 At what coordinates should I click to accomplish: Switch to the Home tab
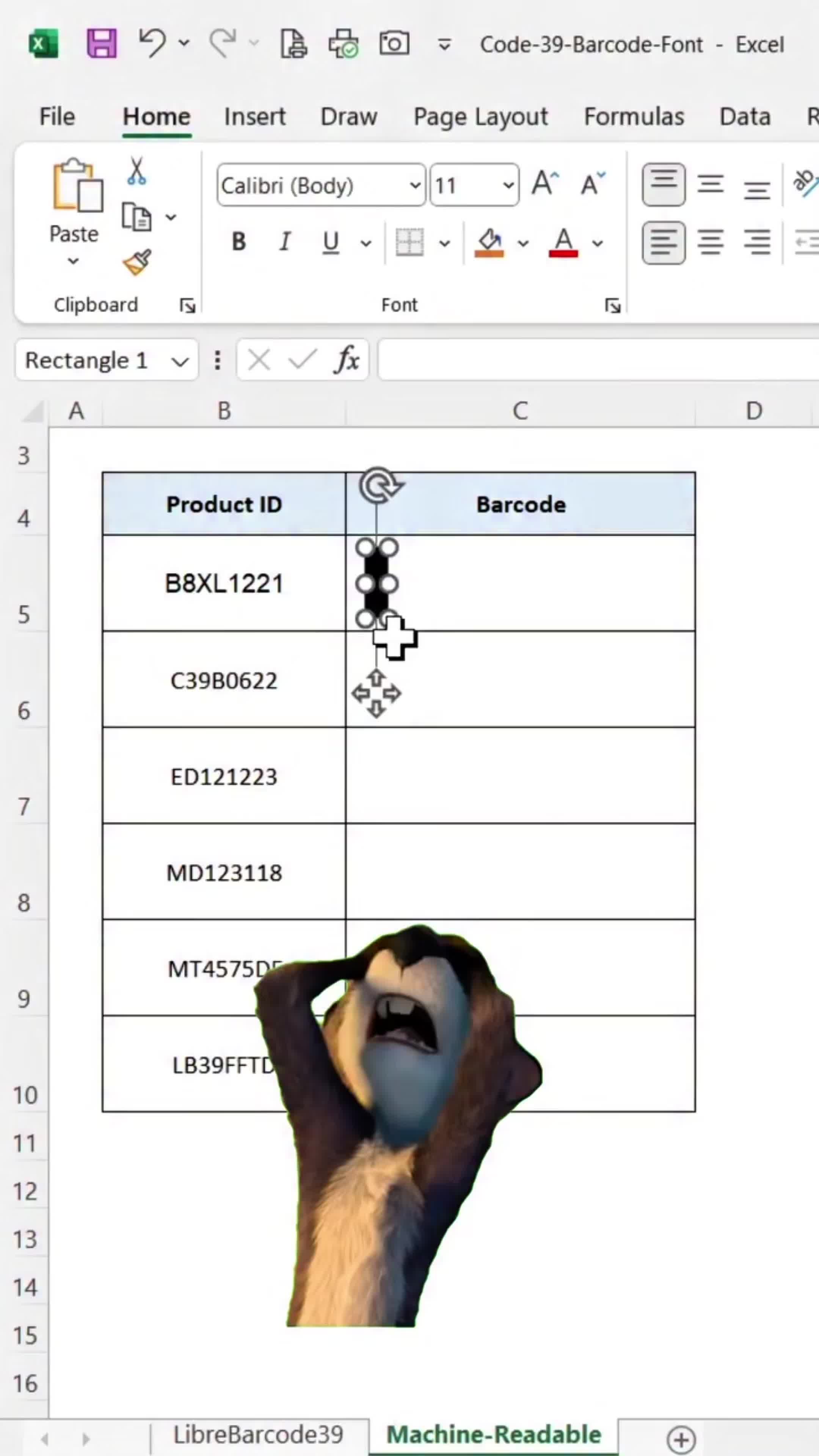coord(157,116)
